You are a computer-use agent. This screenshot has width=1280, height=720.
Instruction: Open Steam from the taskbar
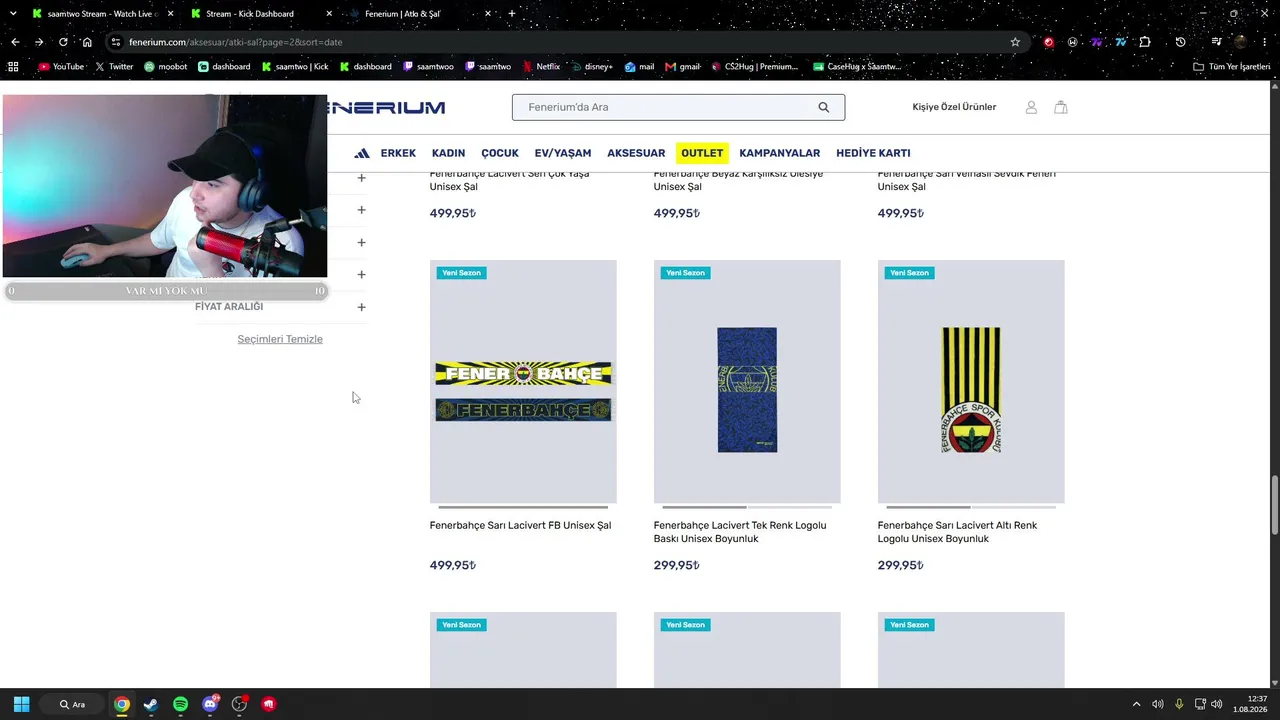pos(151,704)
